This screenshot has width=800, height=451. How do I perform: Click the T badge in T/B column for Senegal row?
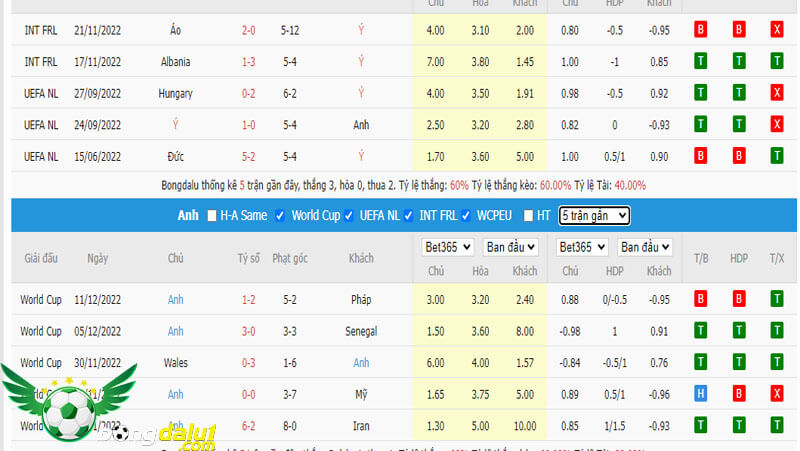coord(701,331)
